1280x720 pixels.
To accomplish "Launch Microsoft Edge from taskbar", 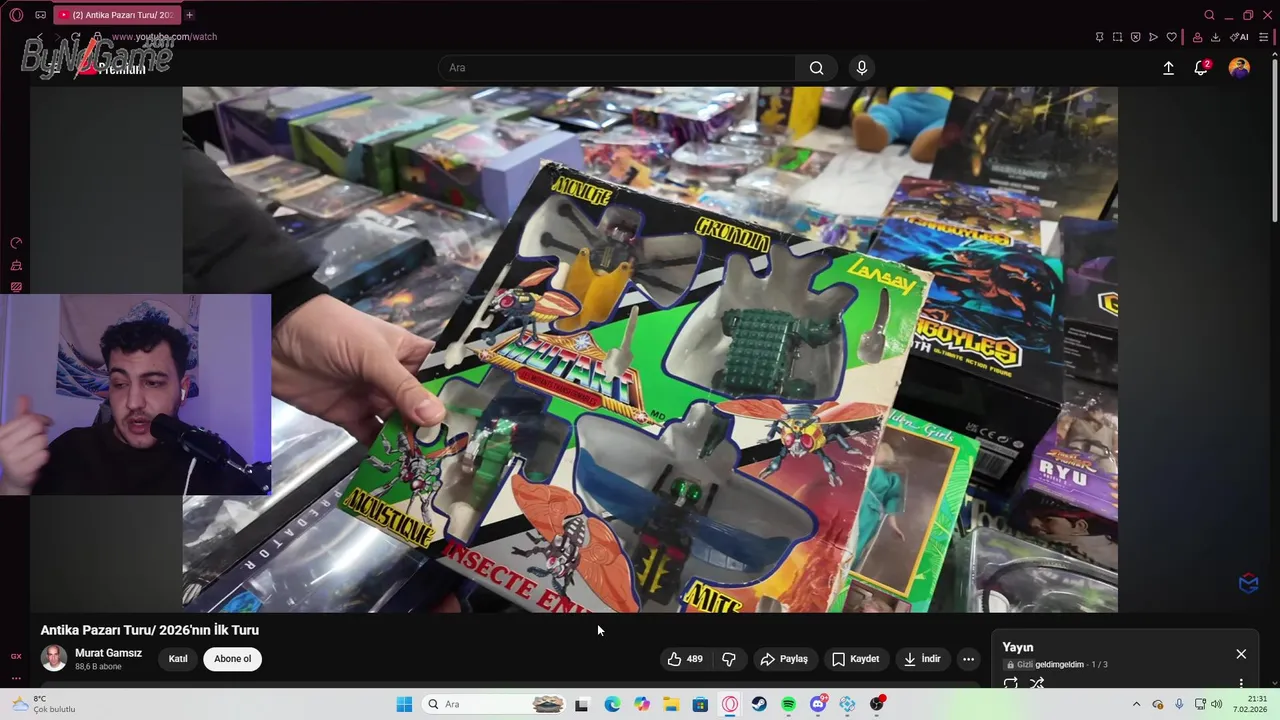I will (x=612, y=704).
